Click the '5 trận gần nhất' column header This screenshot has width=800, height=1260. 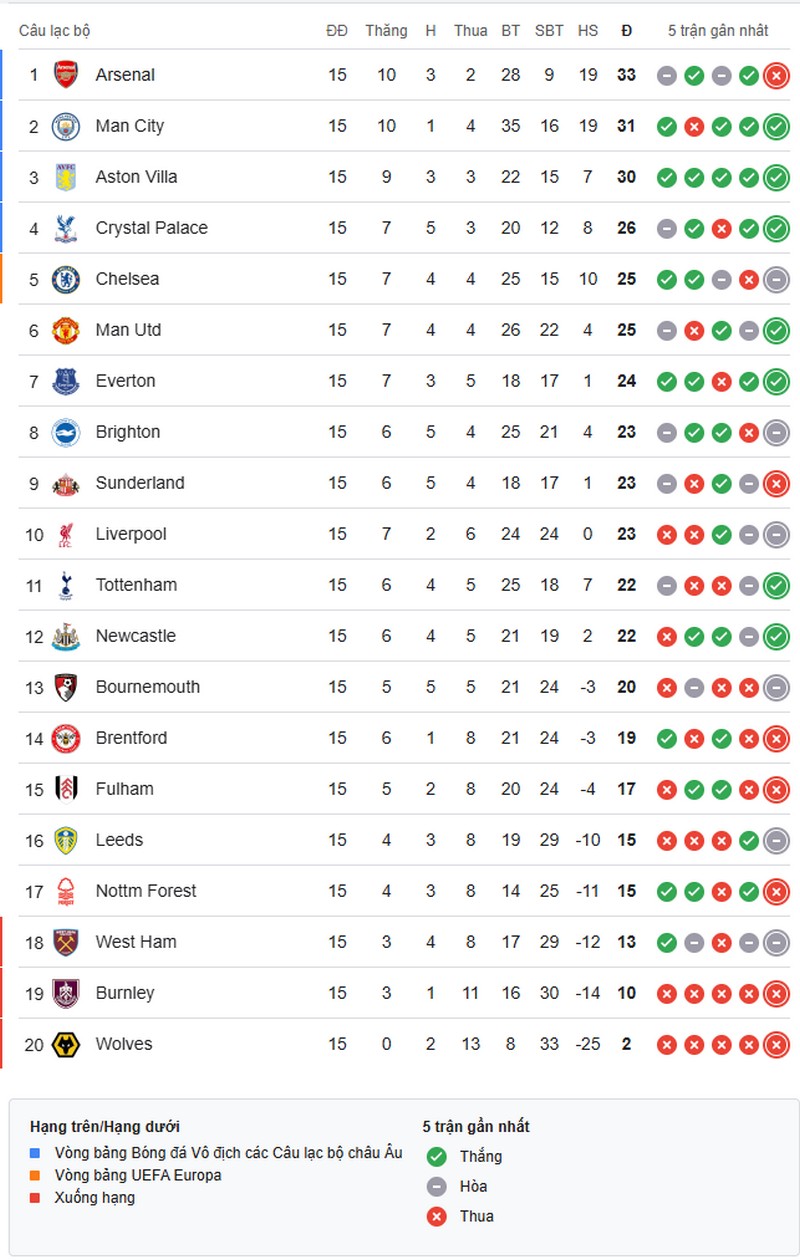point(718,31)
